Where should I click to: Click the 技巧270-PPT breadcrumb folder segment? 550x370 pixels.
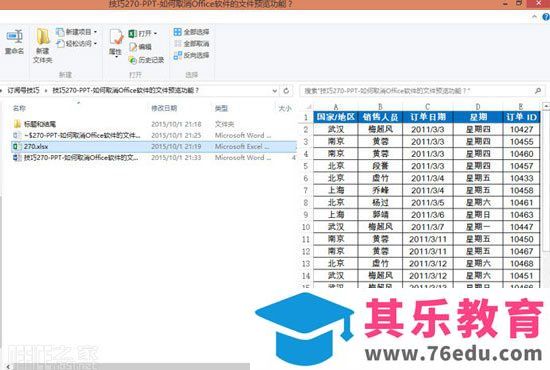click(126, 90)
